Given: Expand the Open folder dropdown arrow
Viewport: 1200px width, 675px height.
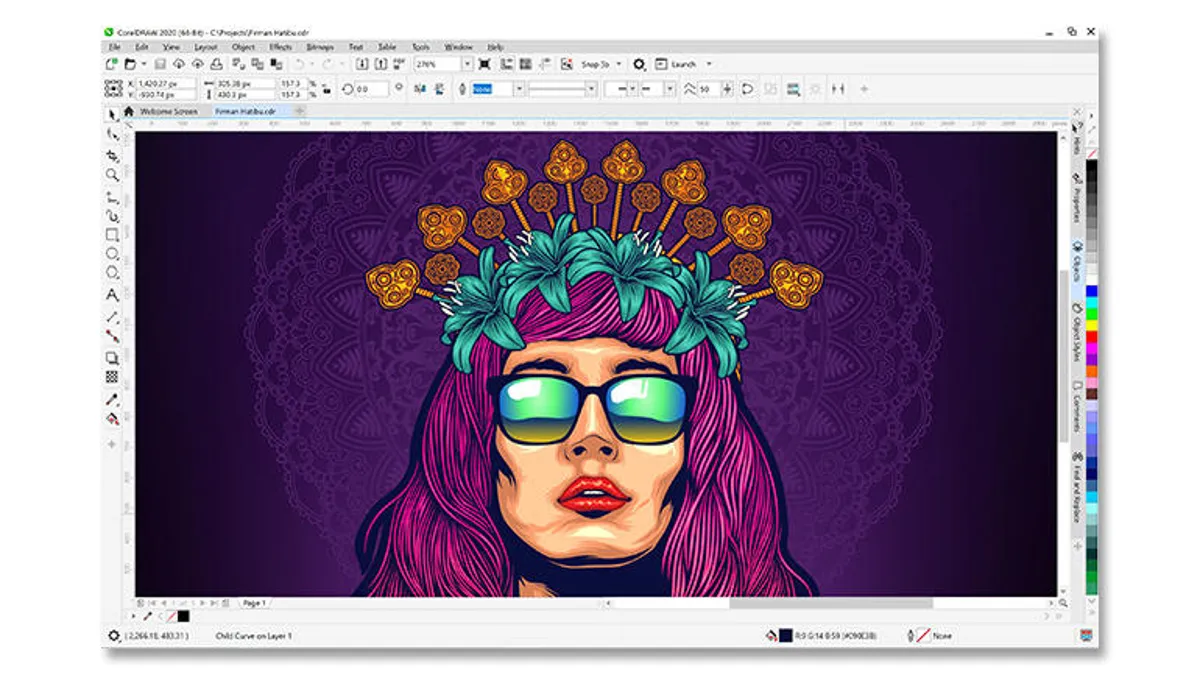Looking at the screenshot, I should 143,64.
